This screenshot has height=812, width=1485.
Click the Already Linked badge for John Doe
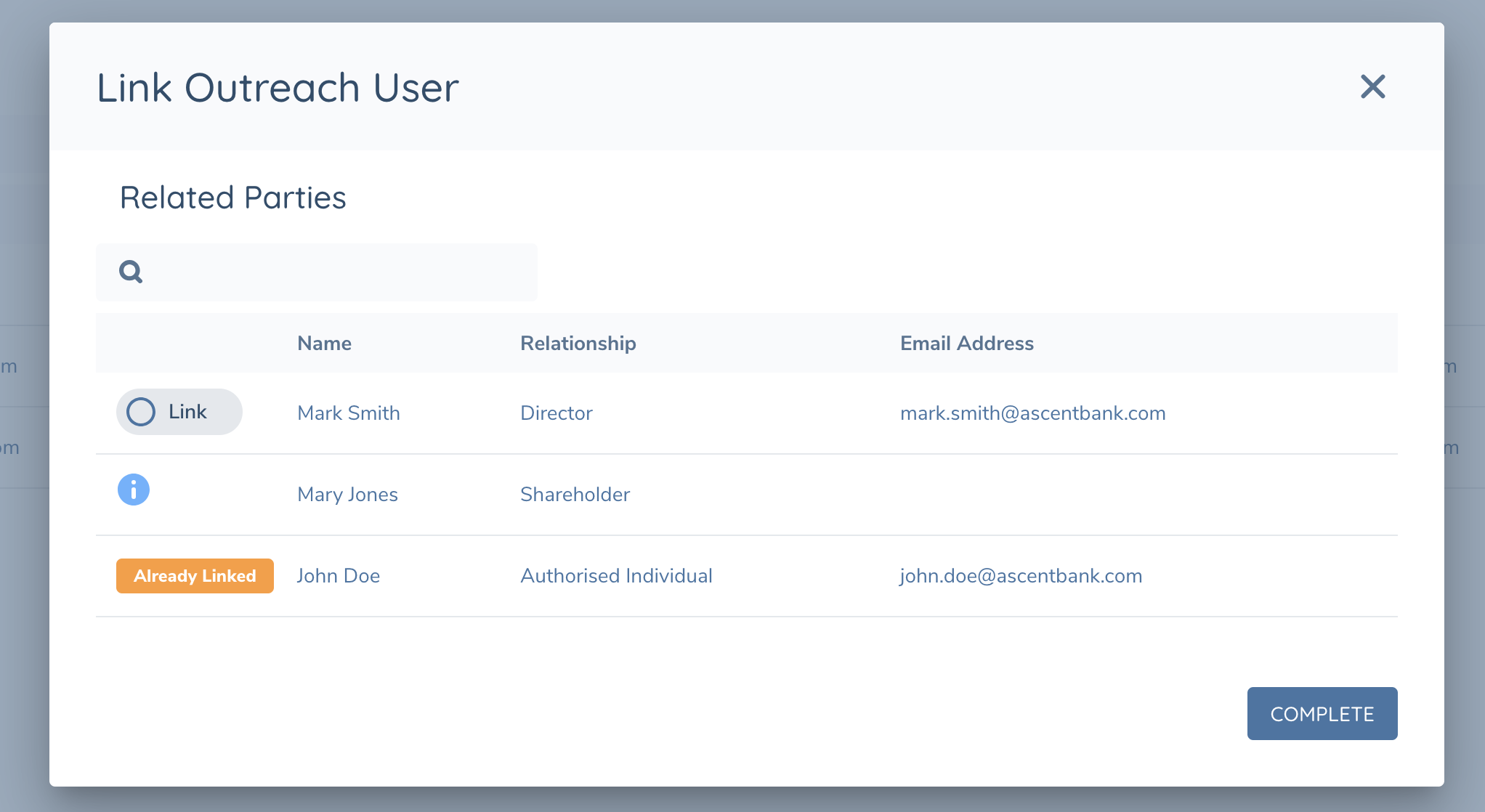(194, 575)
